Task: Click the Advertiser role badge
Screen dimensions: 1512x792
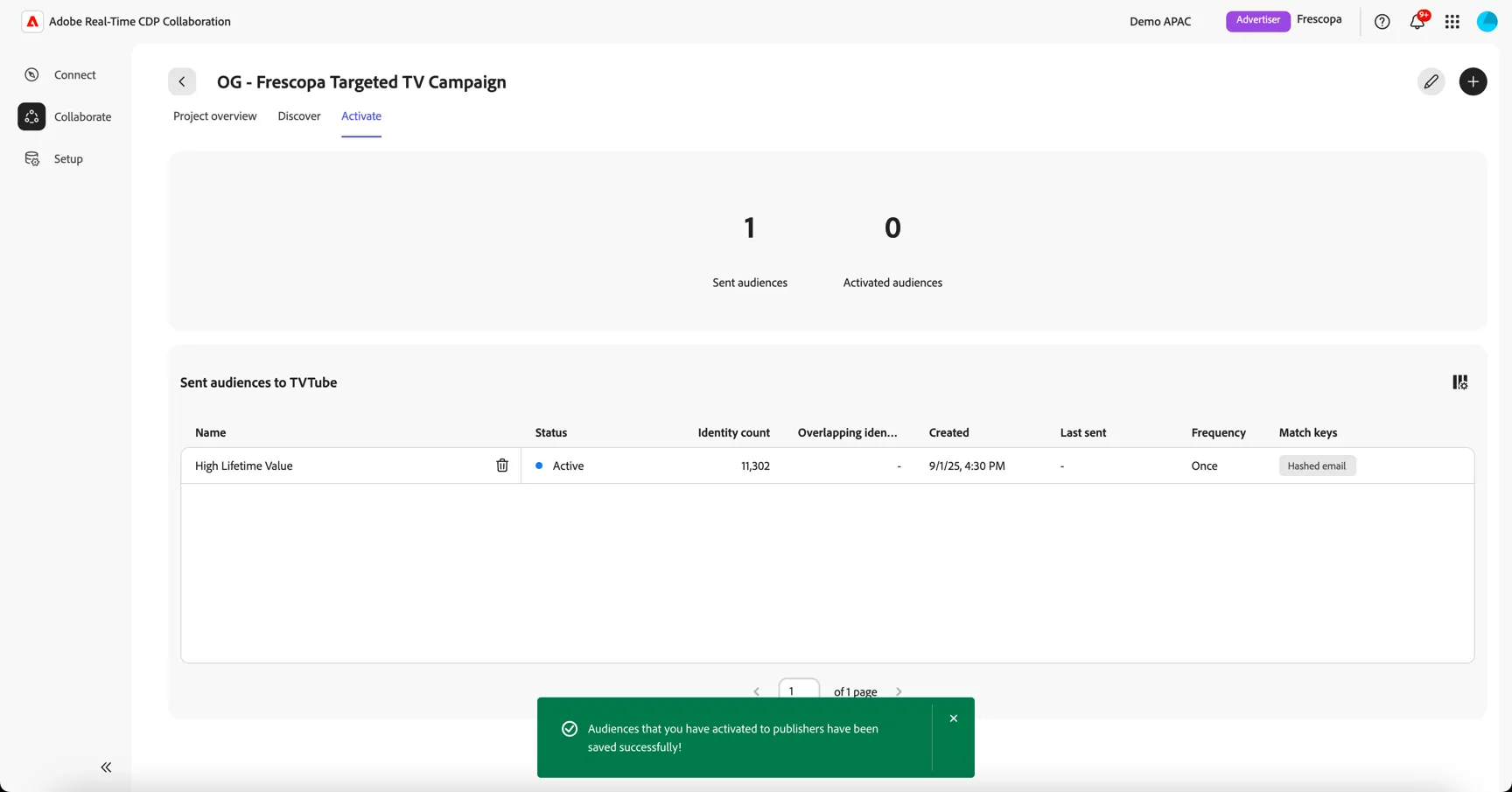Action: coord(1258,21)
